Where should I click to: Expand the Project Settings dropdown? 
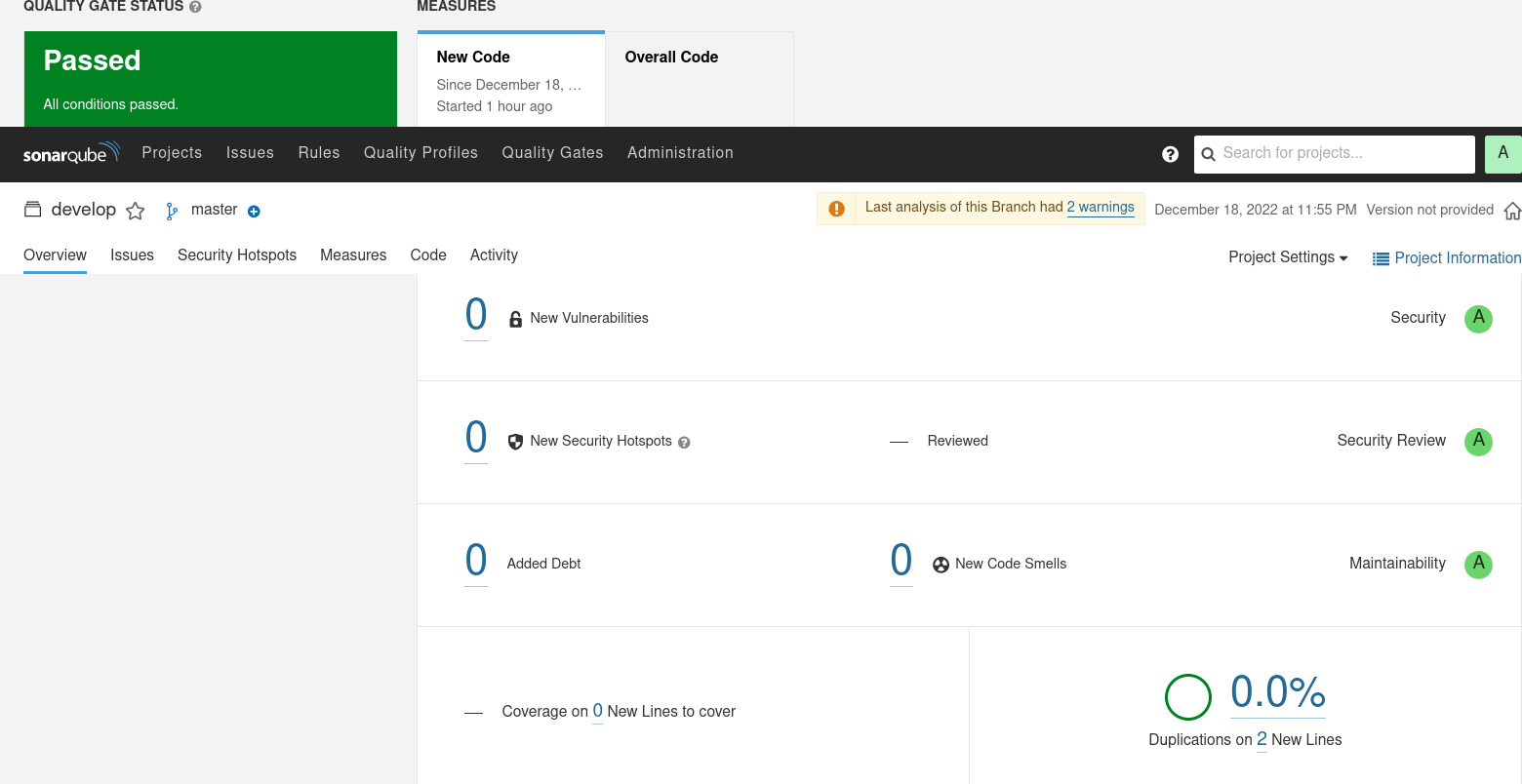click(1288, 257)
